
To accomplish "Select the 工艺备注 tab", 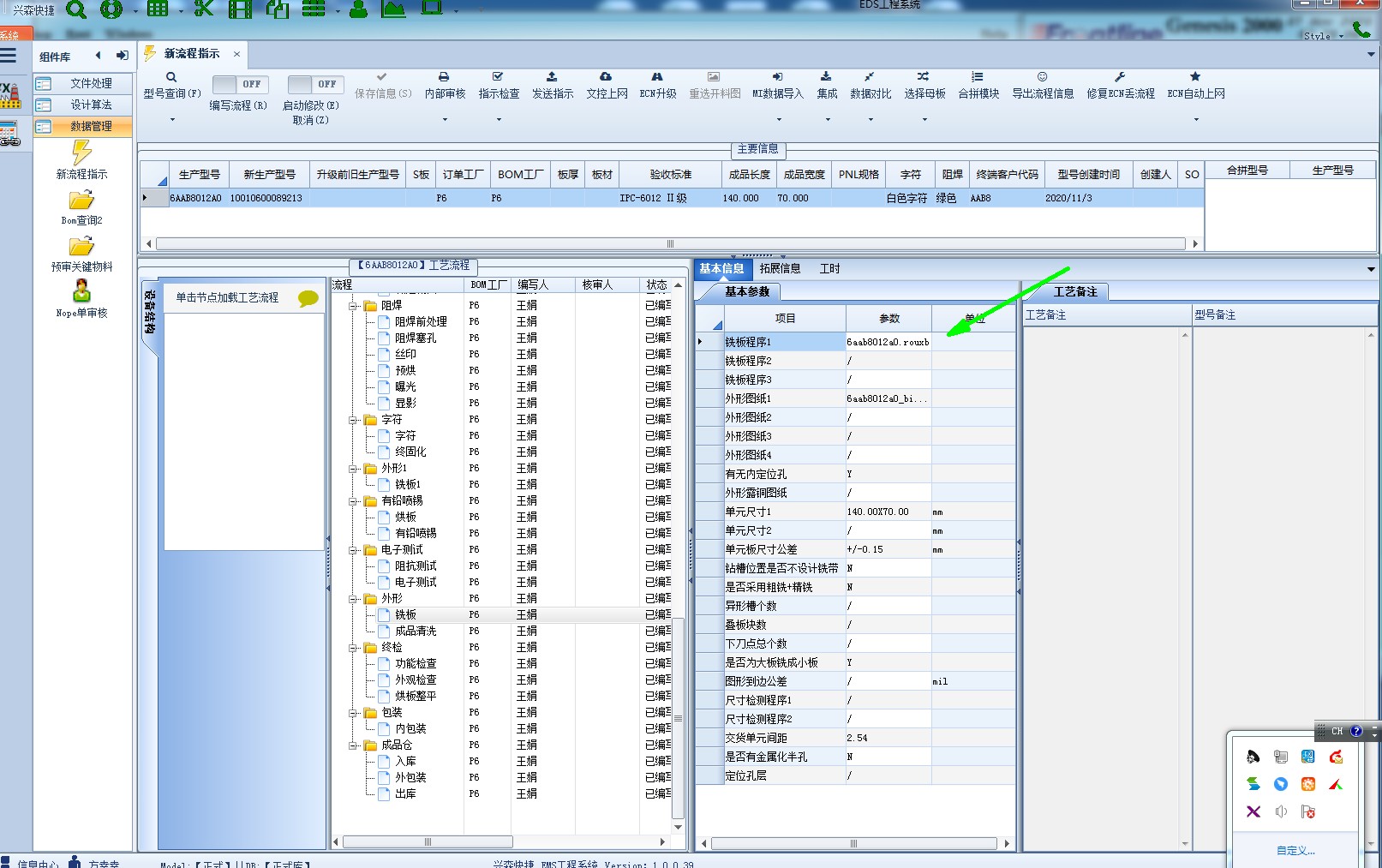I will coord(1075,292).
